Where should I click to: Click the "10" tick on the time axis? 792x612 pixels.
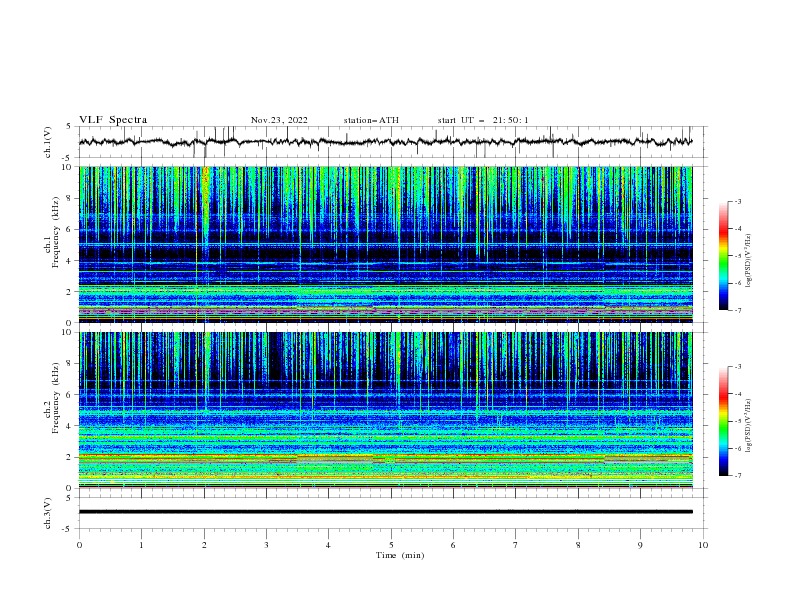[x=703, y=545]
